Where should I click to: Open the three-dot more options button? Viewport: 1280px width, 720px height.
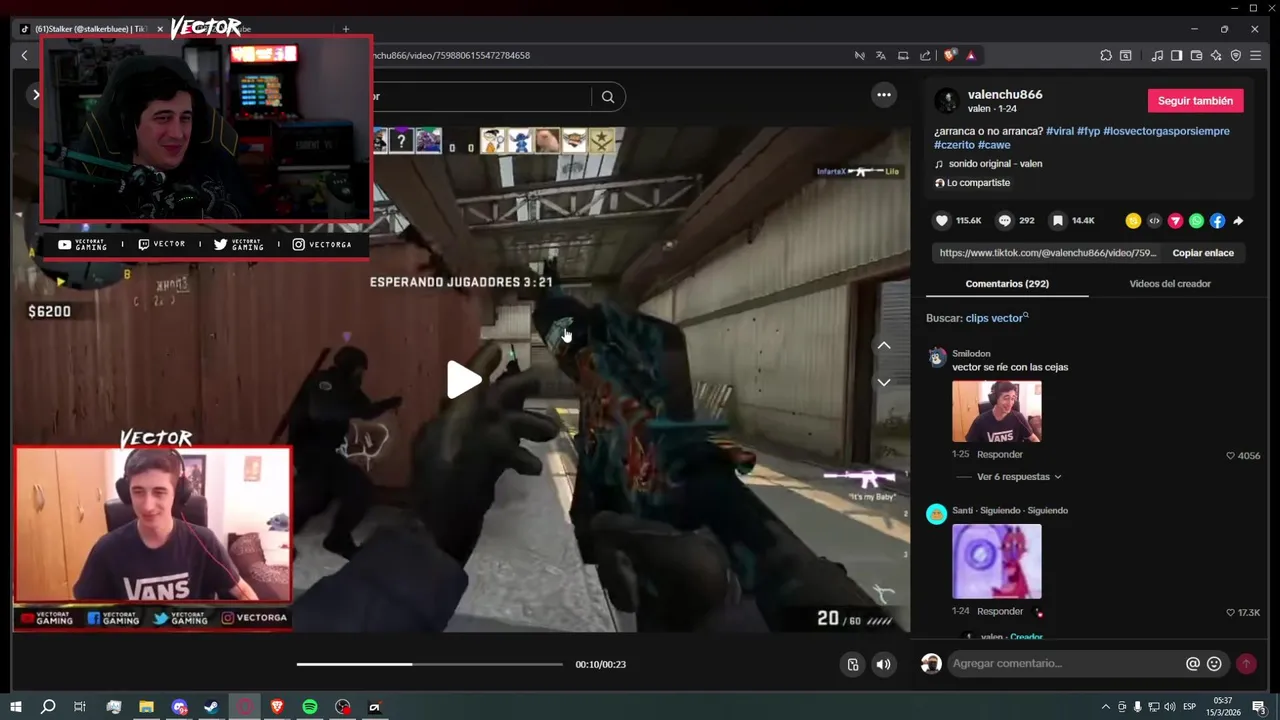(x=884, y=95)
